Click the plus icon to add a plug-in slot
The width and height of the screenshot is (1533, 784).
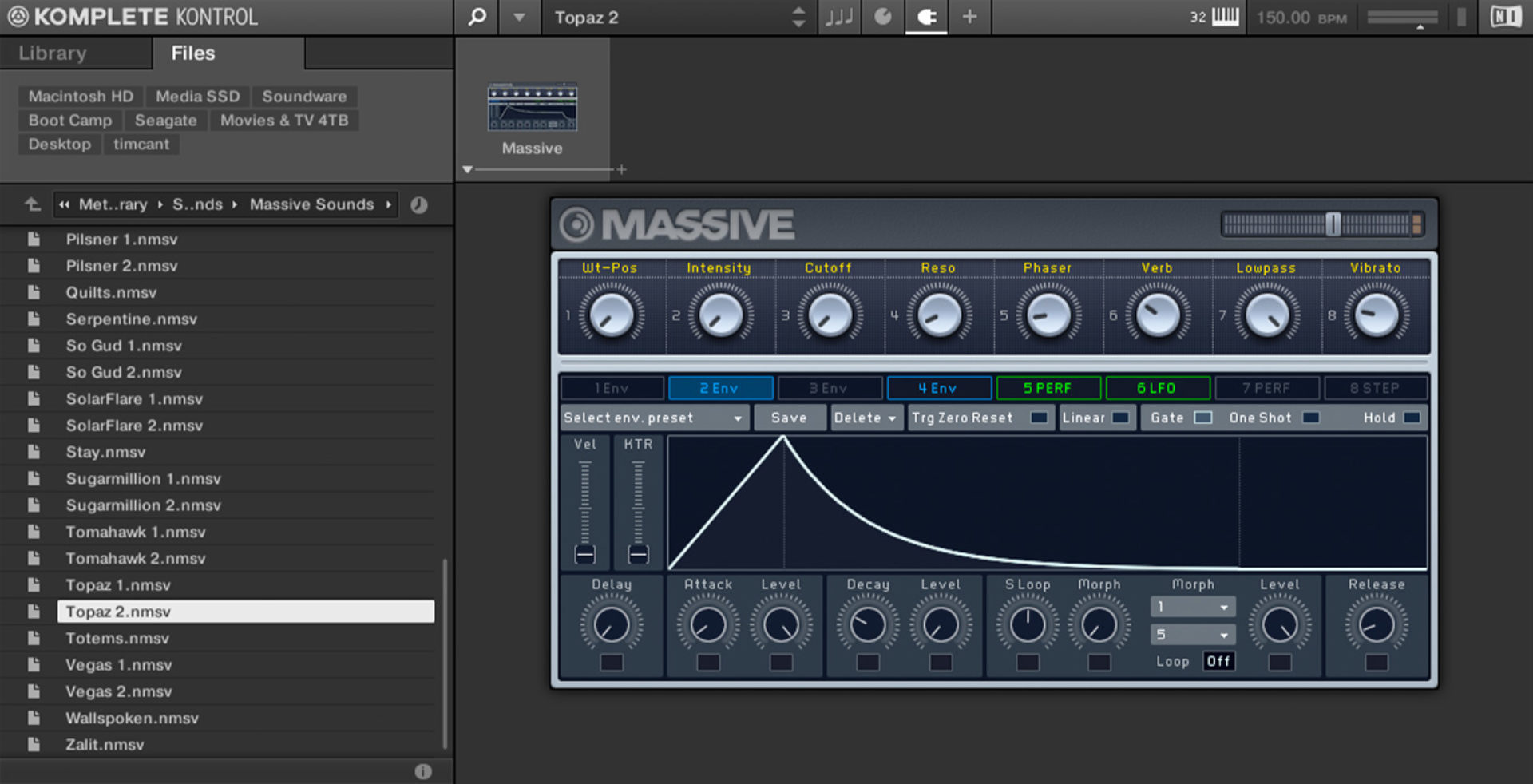click(x=969, y=17)
